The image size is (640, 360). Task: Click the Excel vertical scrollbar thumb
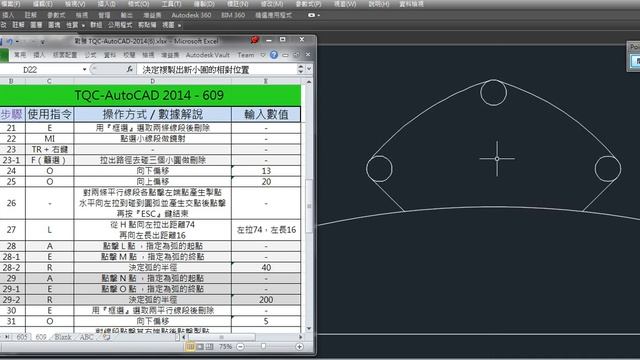click(309, 205)
